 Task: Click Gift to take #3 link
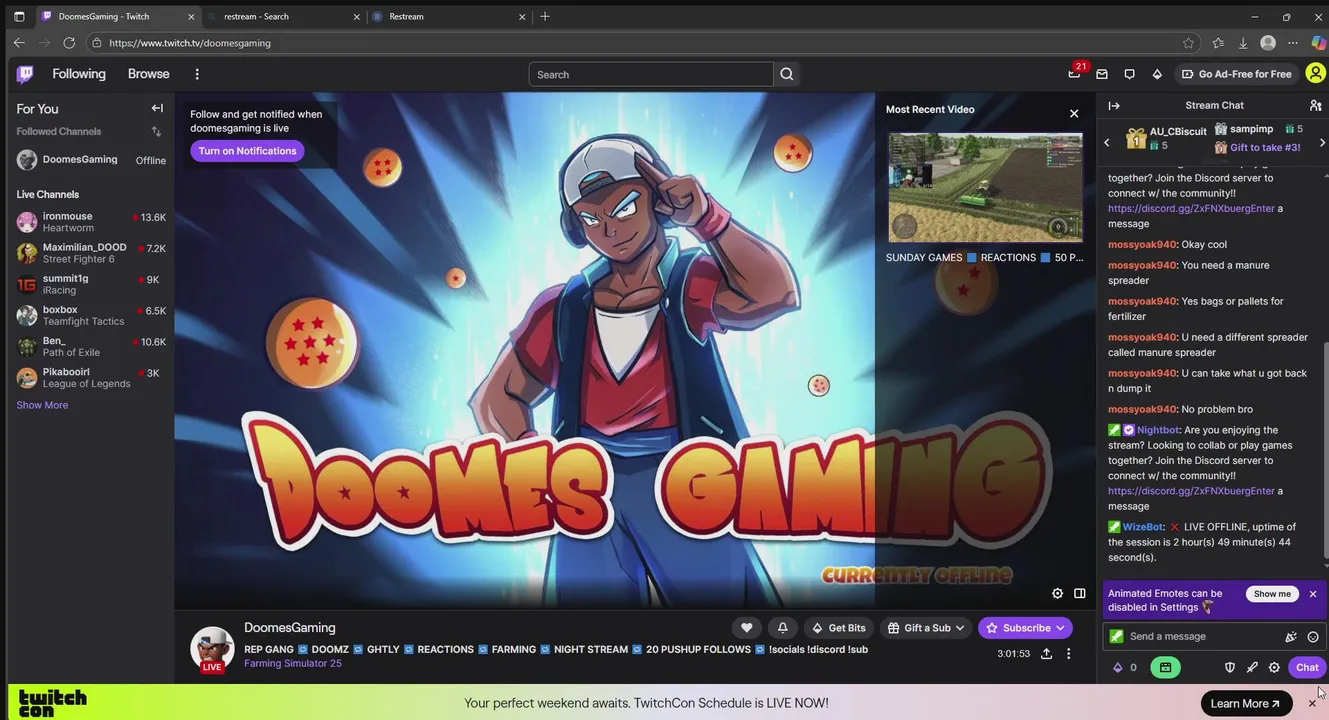click(x=1265, y=147)
